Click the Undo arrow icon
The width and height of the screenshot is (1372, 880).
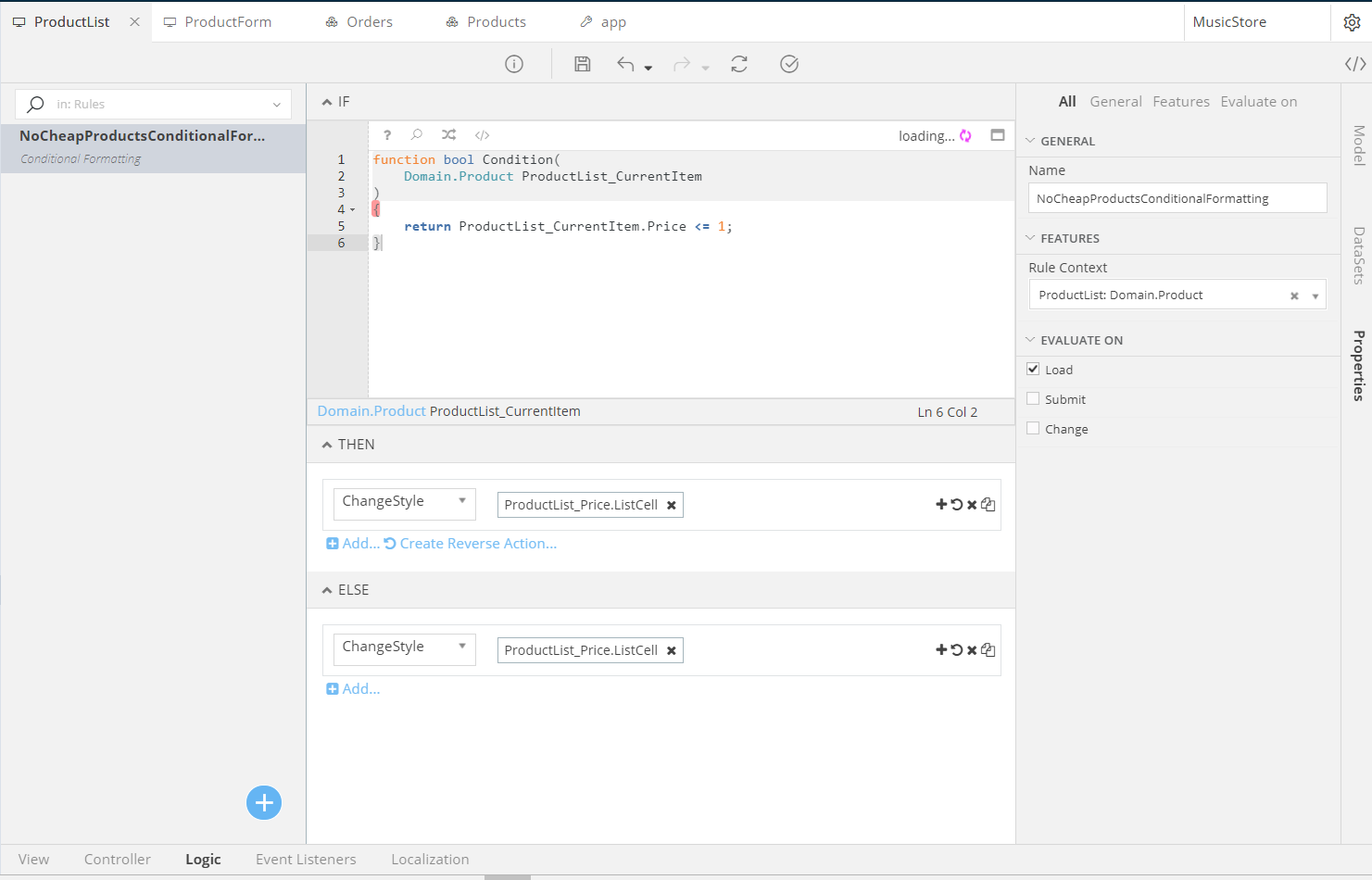tap(626, 64)
